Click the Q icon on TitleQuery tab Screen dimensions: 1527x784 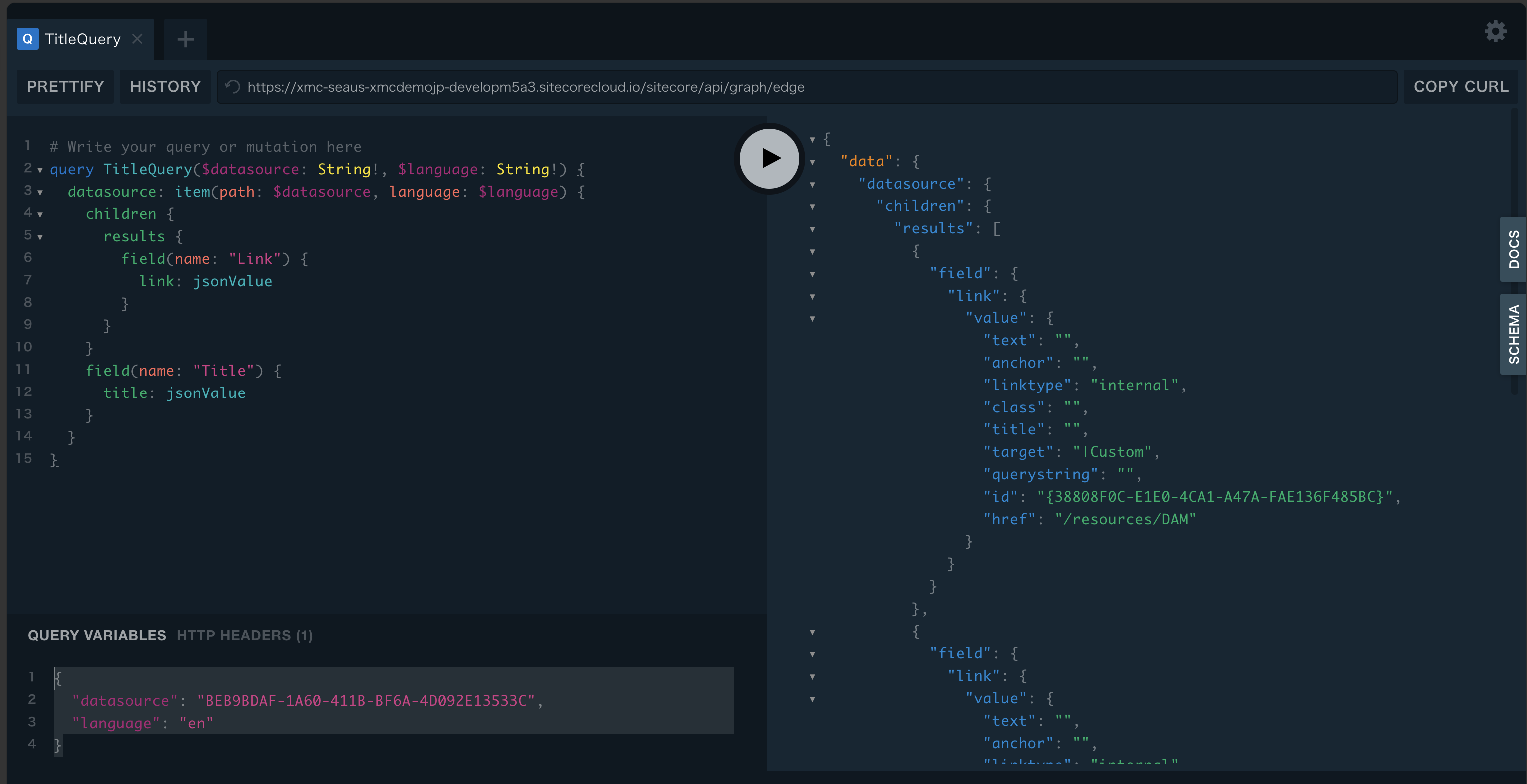point(28,39)
